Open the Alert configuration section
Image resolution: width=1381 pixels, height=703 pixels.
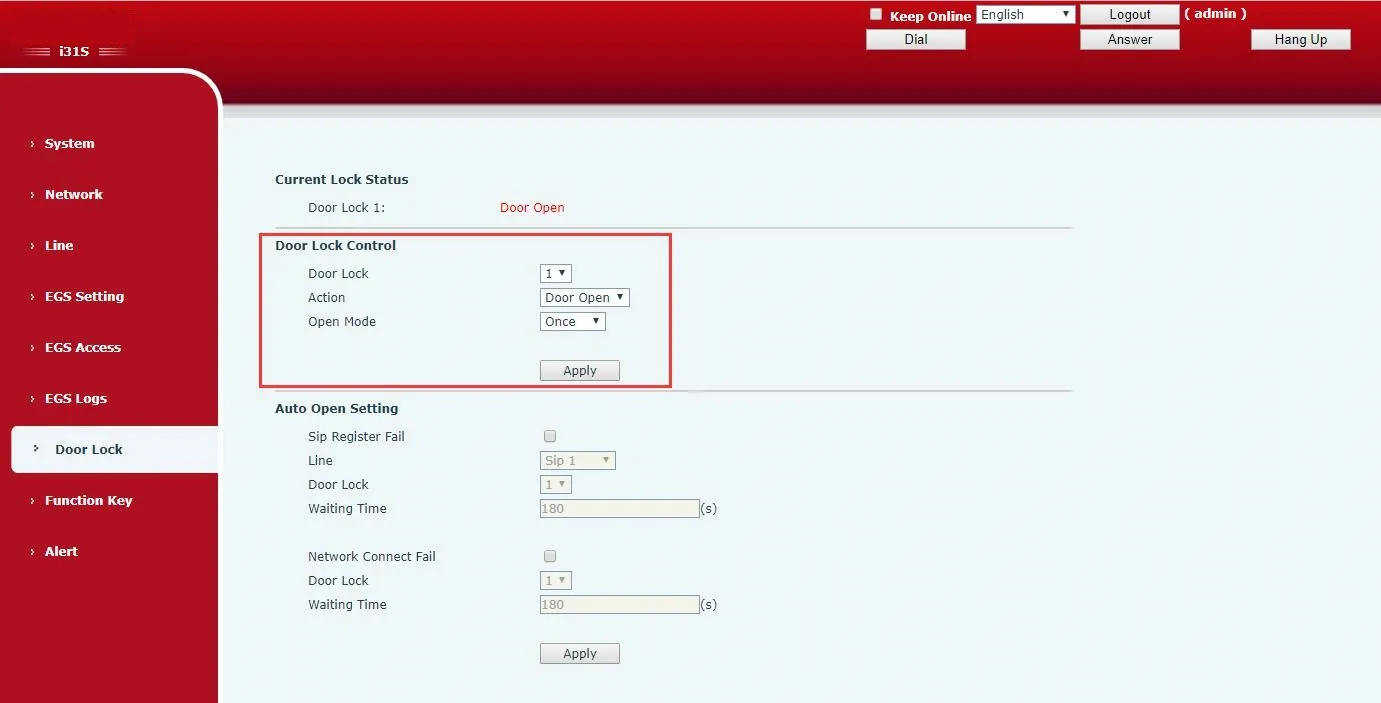click(61, 551)
